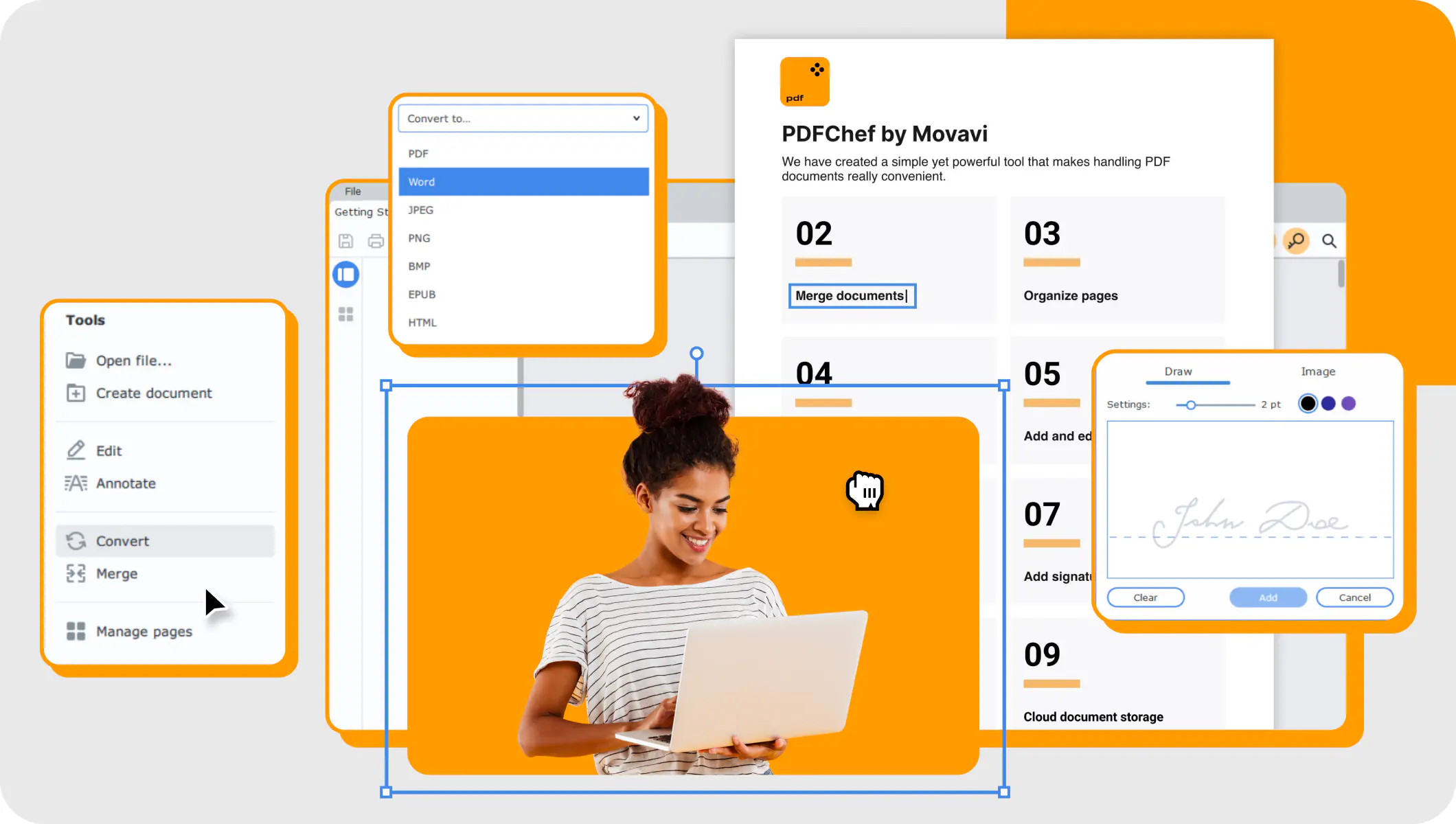Expand the File menu panel
The image size is (1456, 824).
352,191
